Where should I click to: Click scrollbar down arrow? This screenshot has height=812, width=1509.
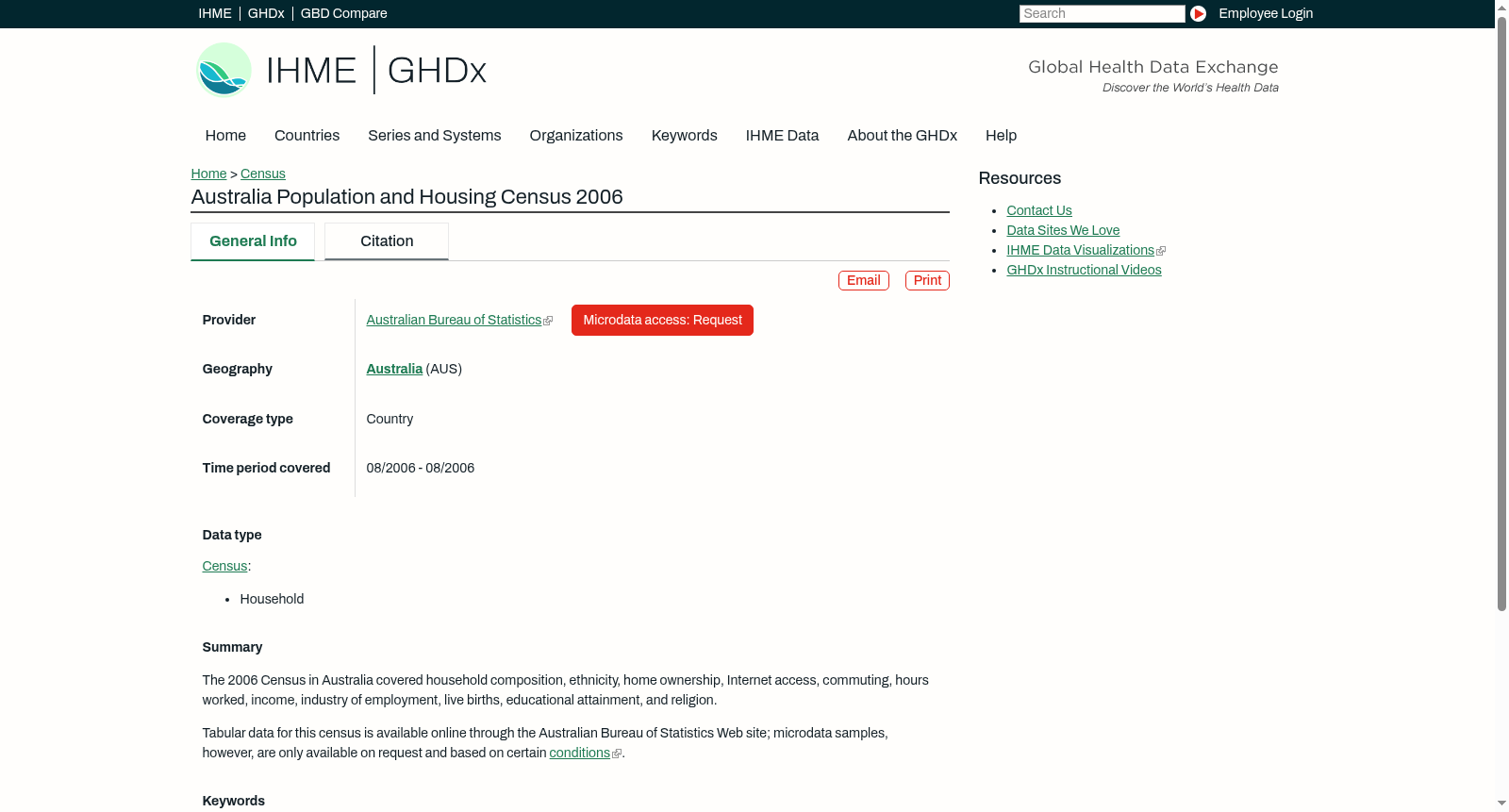pos(1502,804)
